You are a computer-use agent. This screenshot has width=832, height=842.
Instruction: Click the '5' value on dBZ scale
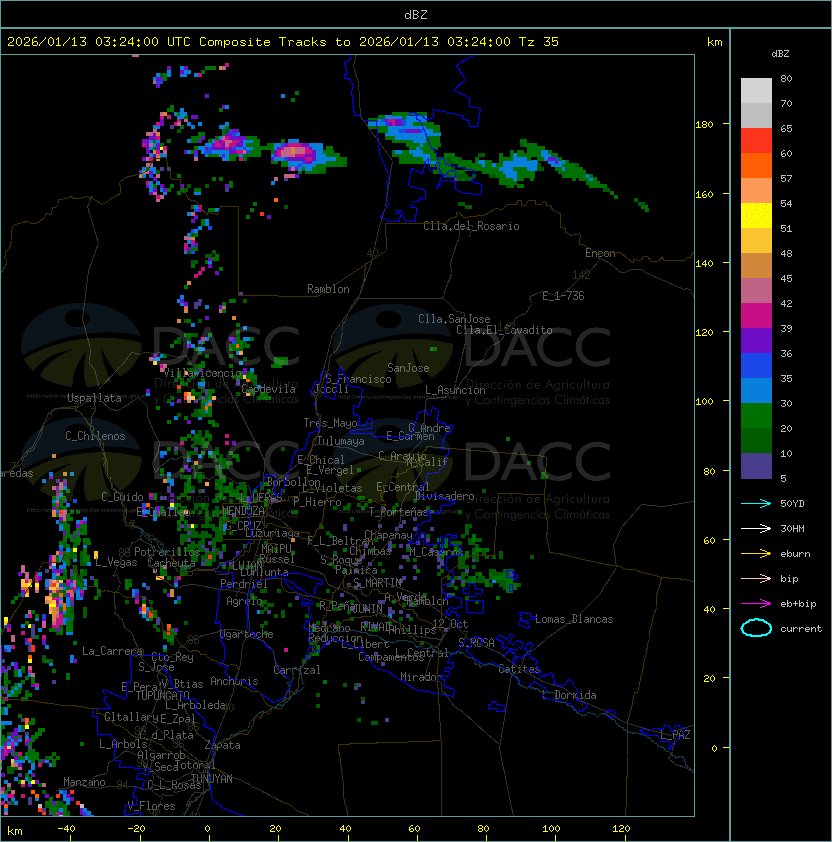783,478
